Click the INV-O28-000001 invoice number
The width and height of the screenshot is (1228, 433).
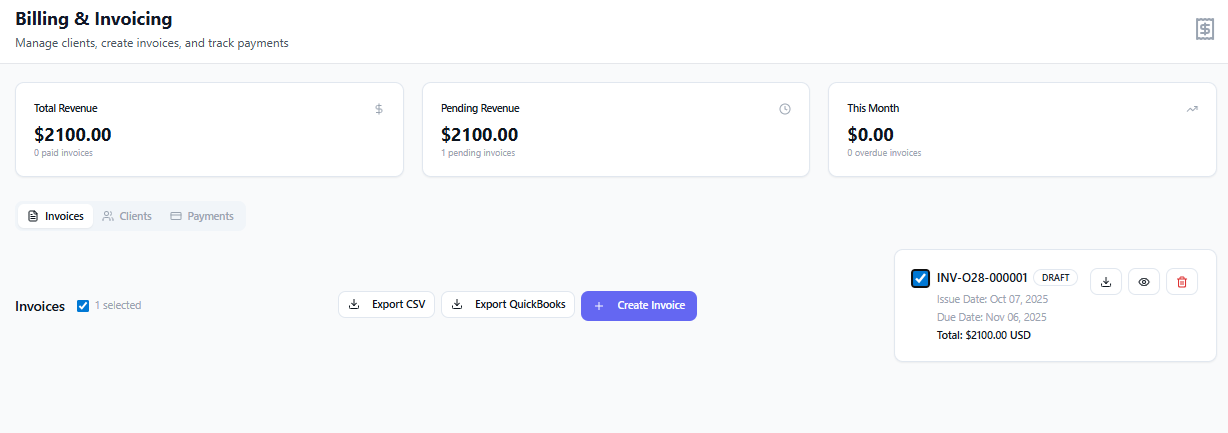[982, 278]
